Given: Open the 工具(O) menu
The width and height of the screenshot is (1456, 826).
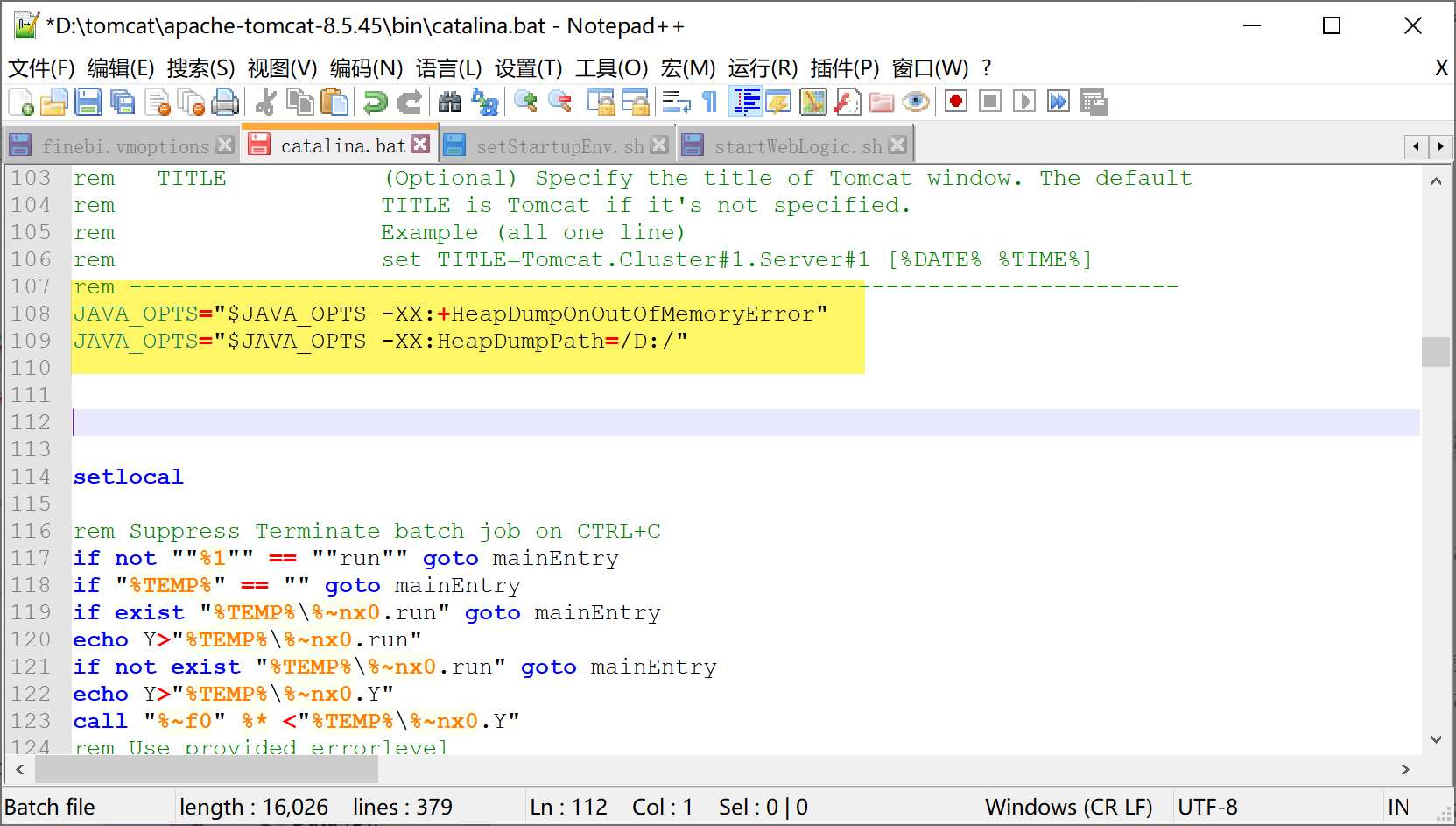Looking at the screenshot, I should 612,68.
